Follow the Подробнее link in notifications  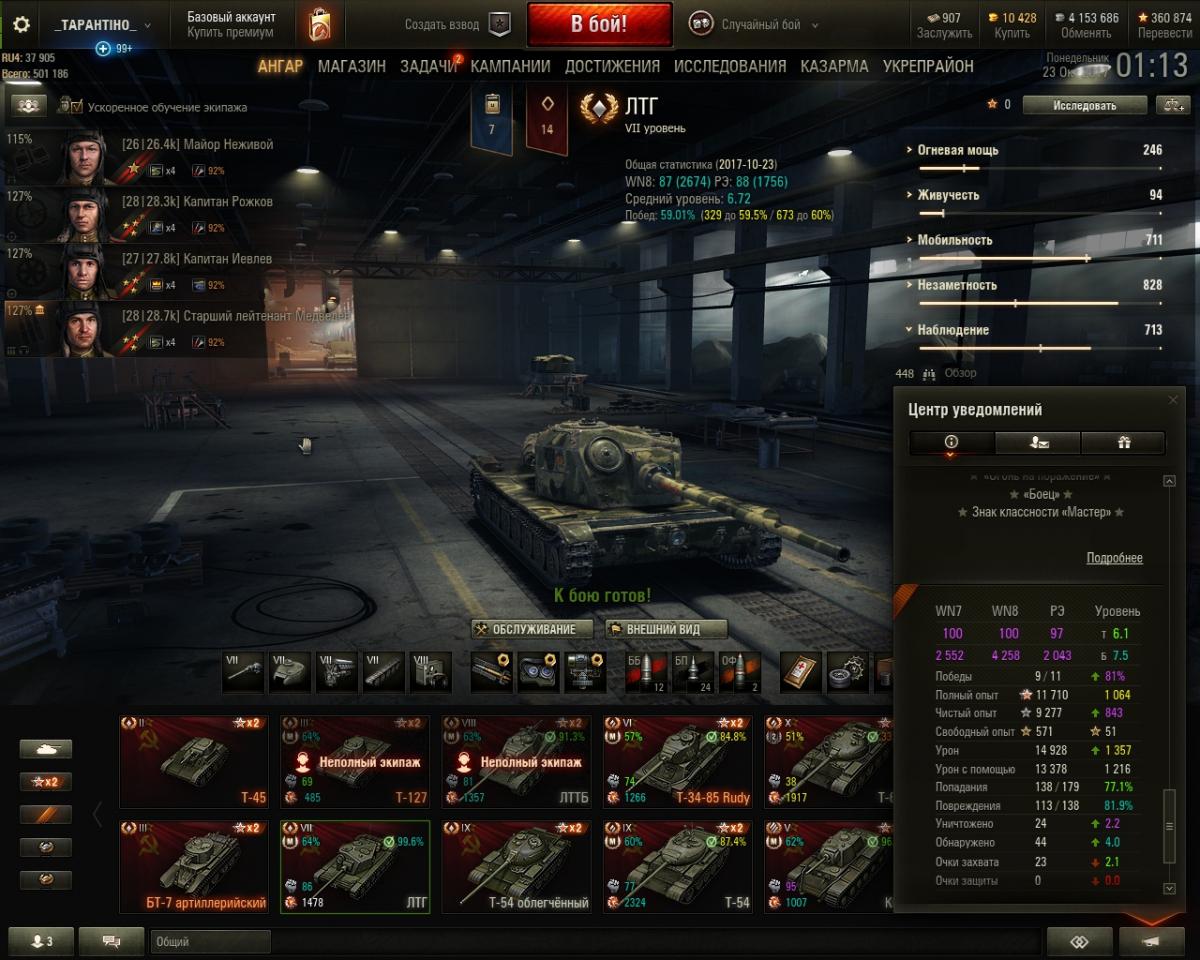(1114, 558)
